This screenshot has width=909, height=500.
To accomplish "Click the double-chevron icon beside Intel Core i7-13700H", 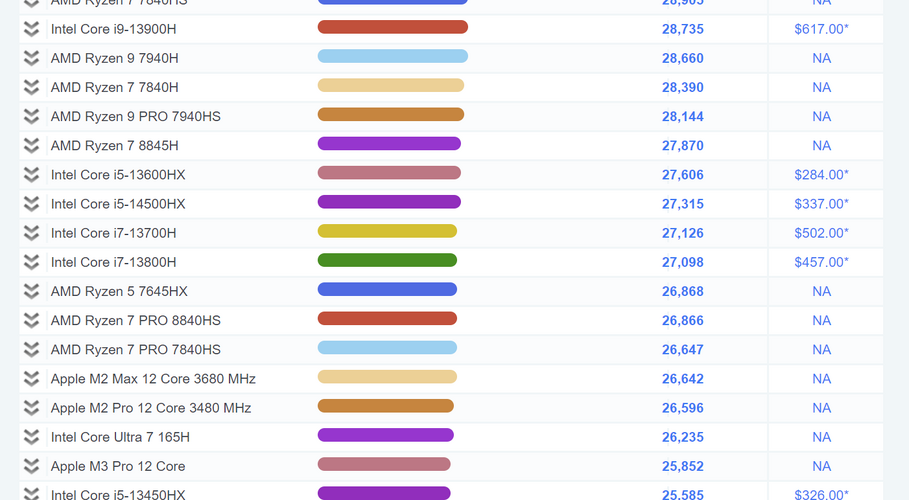I will (31, 233).
